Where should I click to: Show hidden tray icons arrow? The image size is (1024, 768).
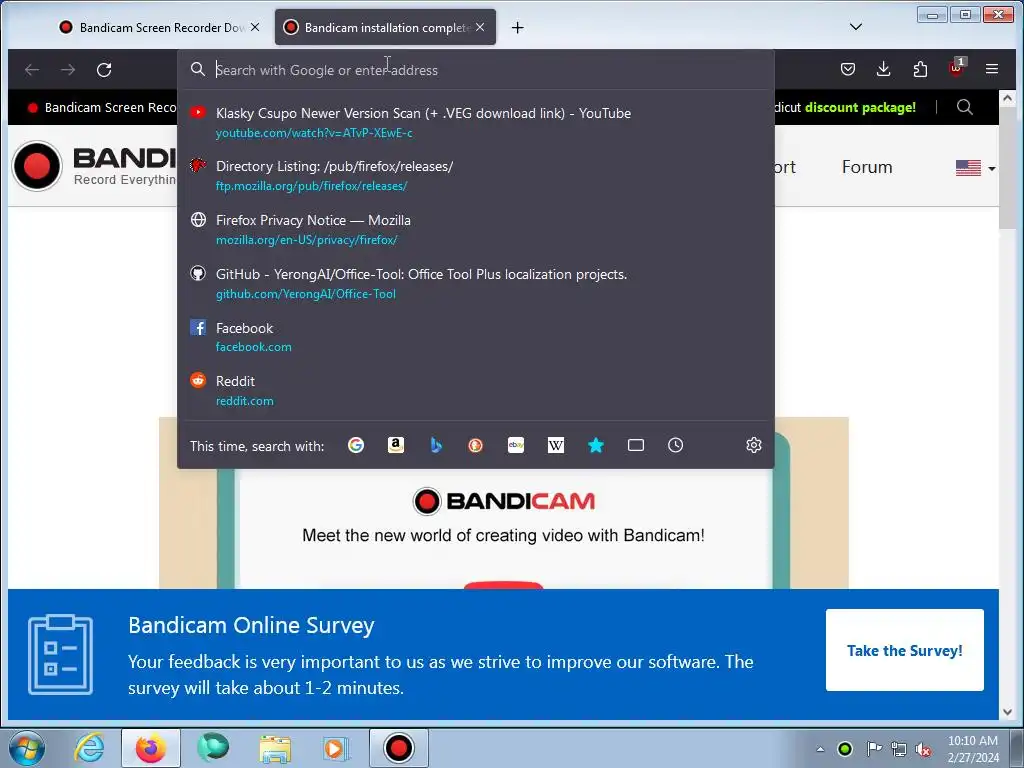(x=820, y=749)
